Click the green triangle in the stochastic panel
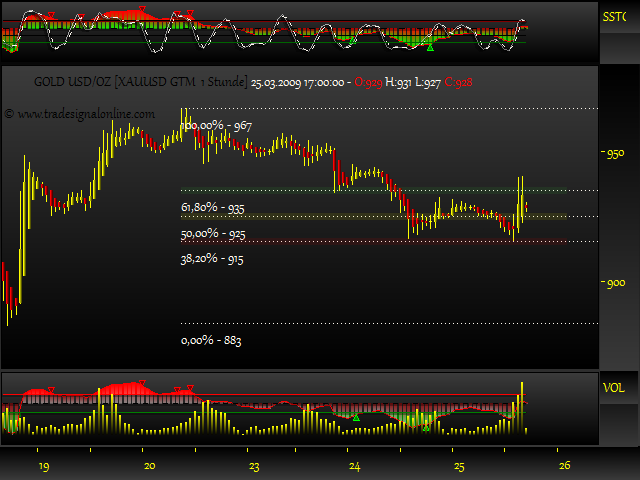640x480 pixels. coord(431,47)
